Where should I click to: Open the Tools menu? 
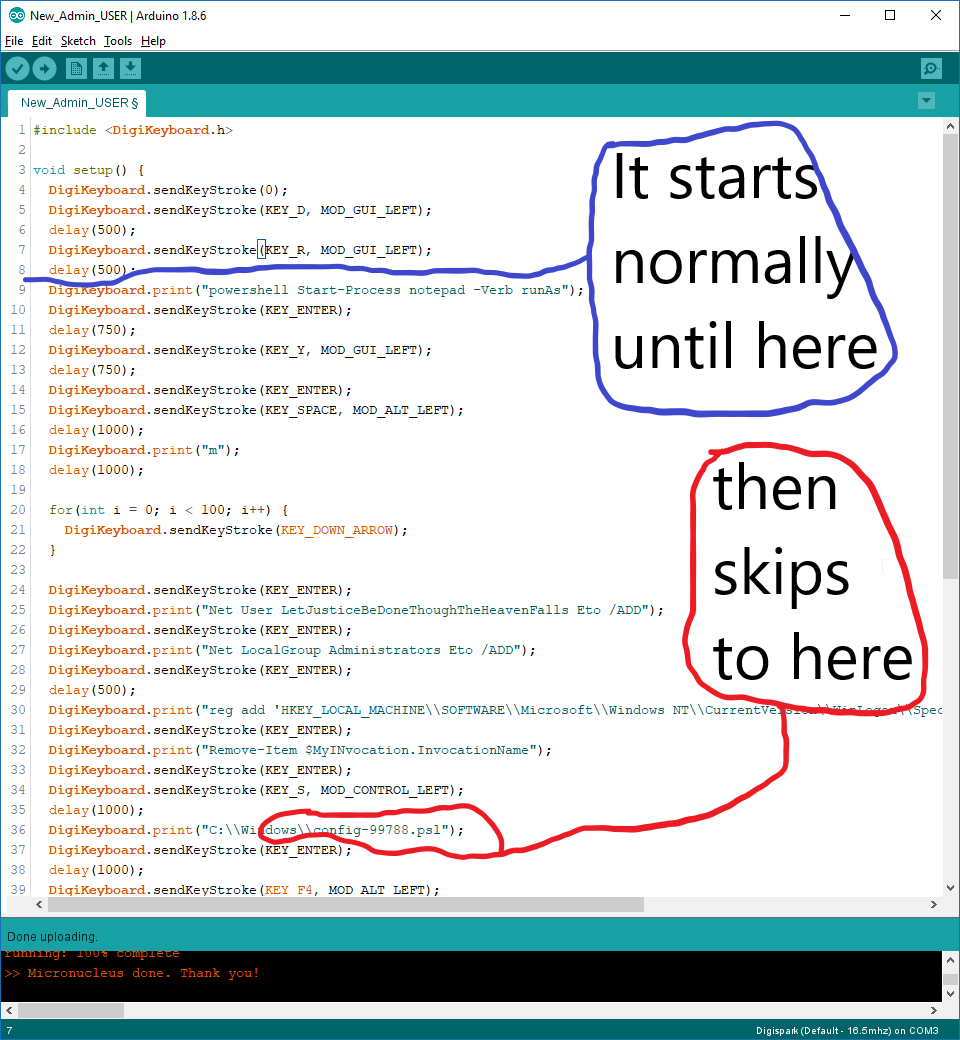[x=118, y=41]
